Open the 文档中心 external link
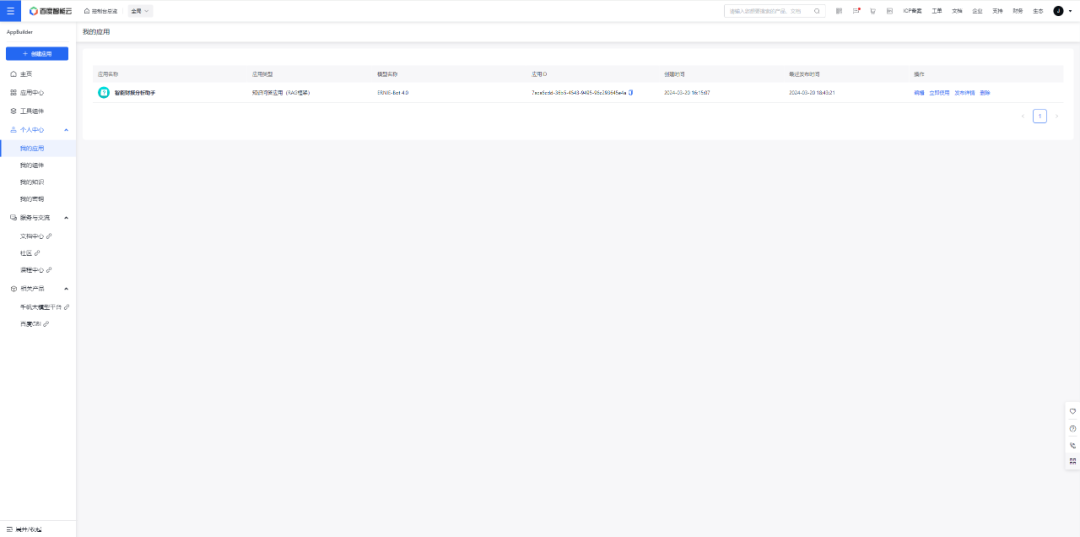1080x537 pixels. click(x=36, y=236)
